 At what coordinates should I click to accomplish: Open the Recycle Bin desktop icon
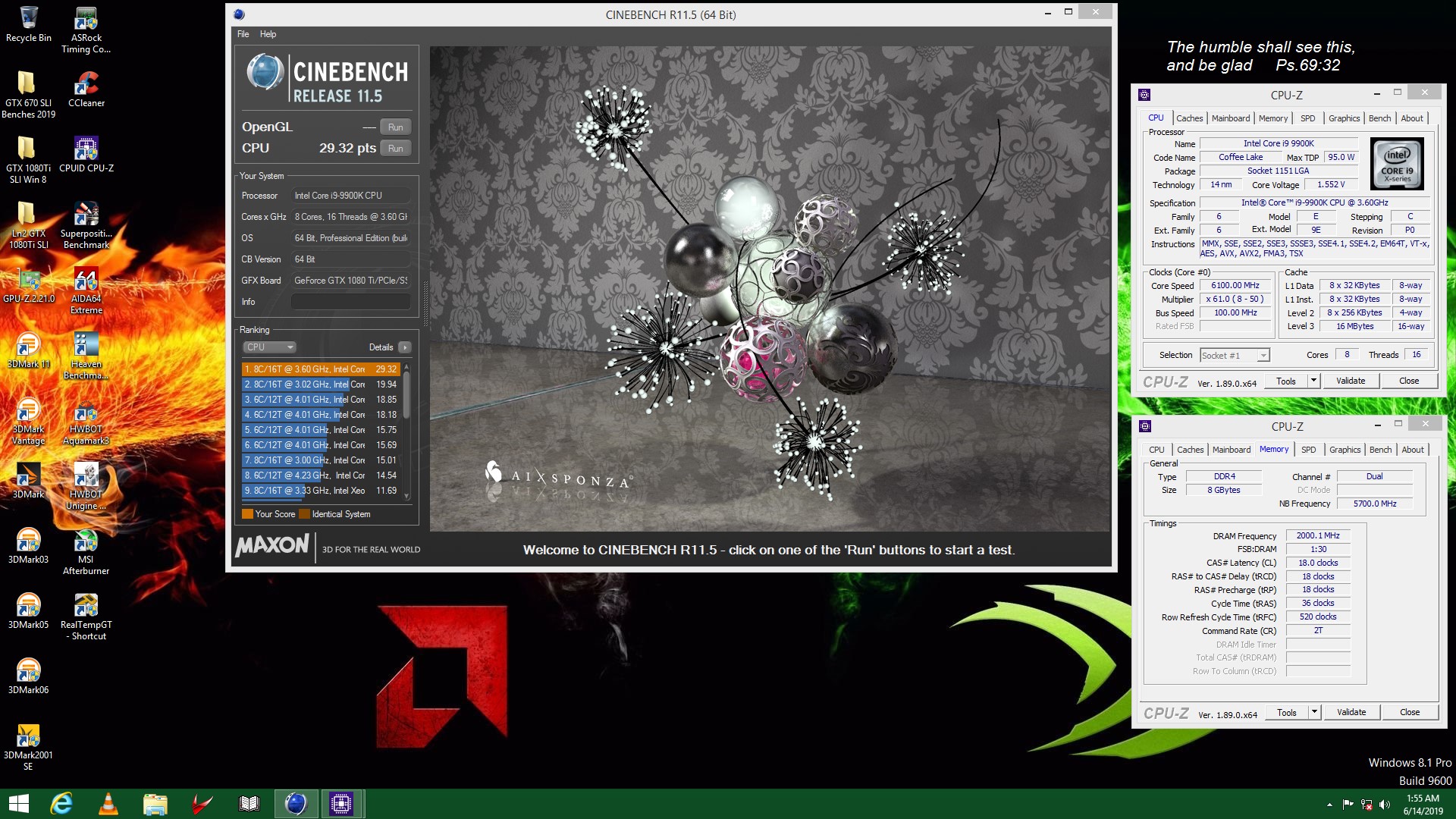[29, 24]
